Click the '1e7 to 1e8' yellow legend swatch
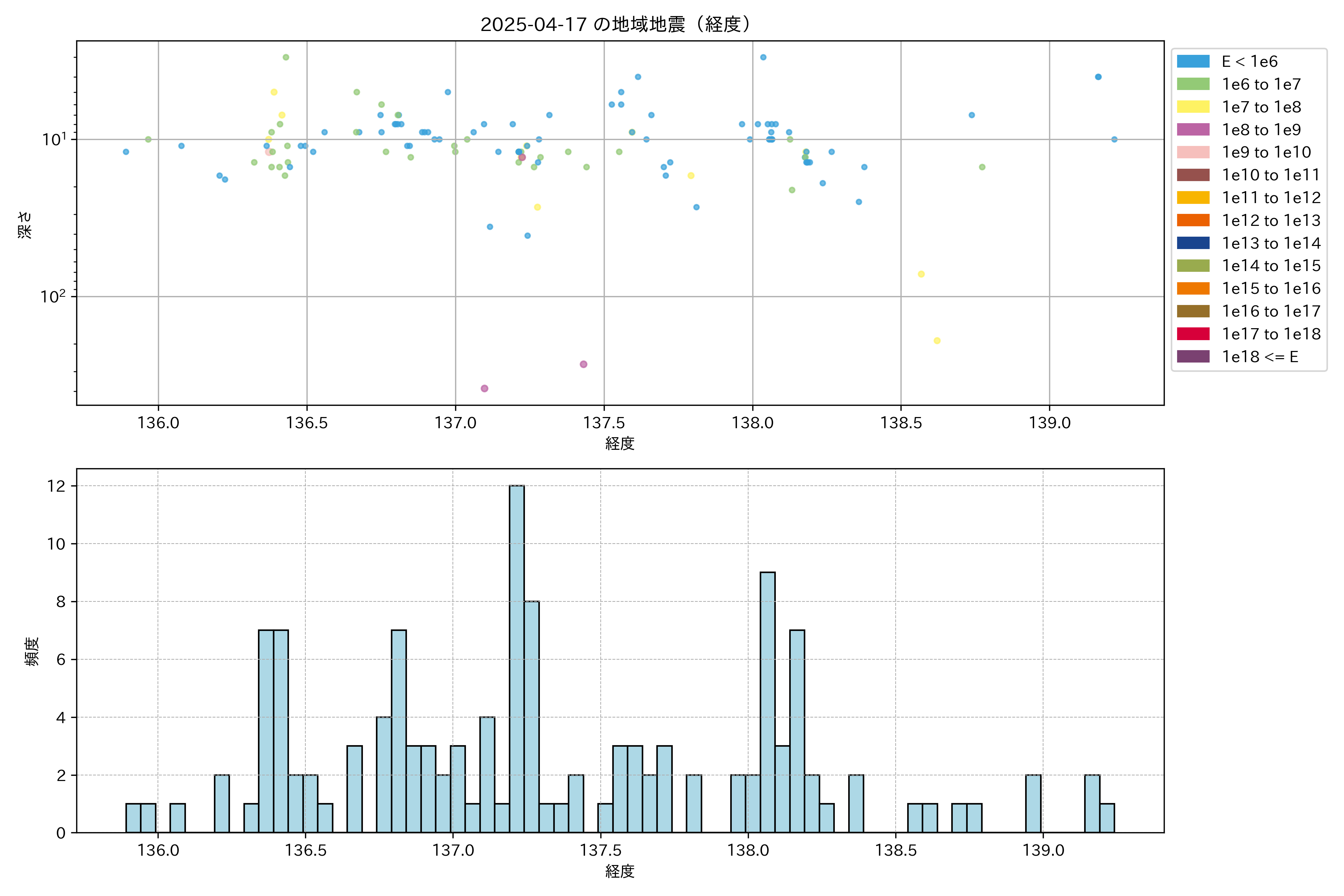Viewport: 1344px width, 896px height. coord(1192,107)
